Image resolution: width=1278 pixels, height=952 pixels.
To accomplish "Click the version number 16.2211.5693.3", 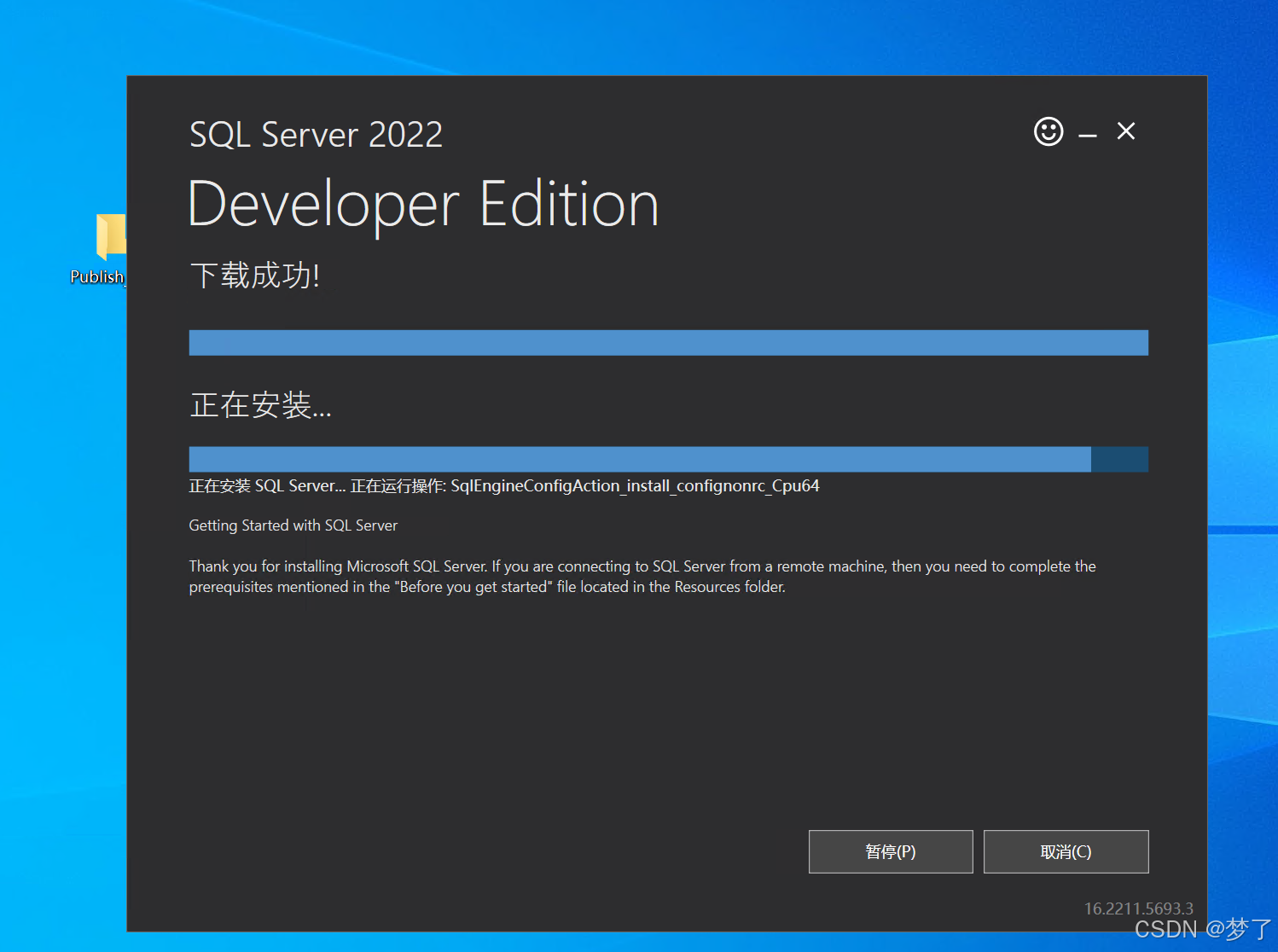I will click(1138, 908).
